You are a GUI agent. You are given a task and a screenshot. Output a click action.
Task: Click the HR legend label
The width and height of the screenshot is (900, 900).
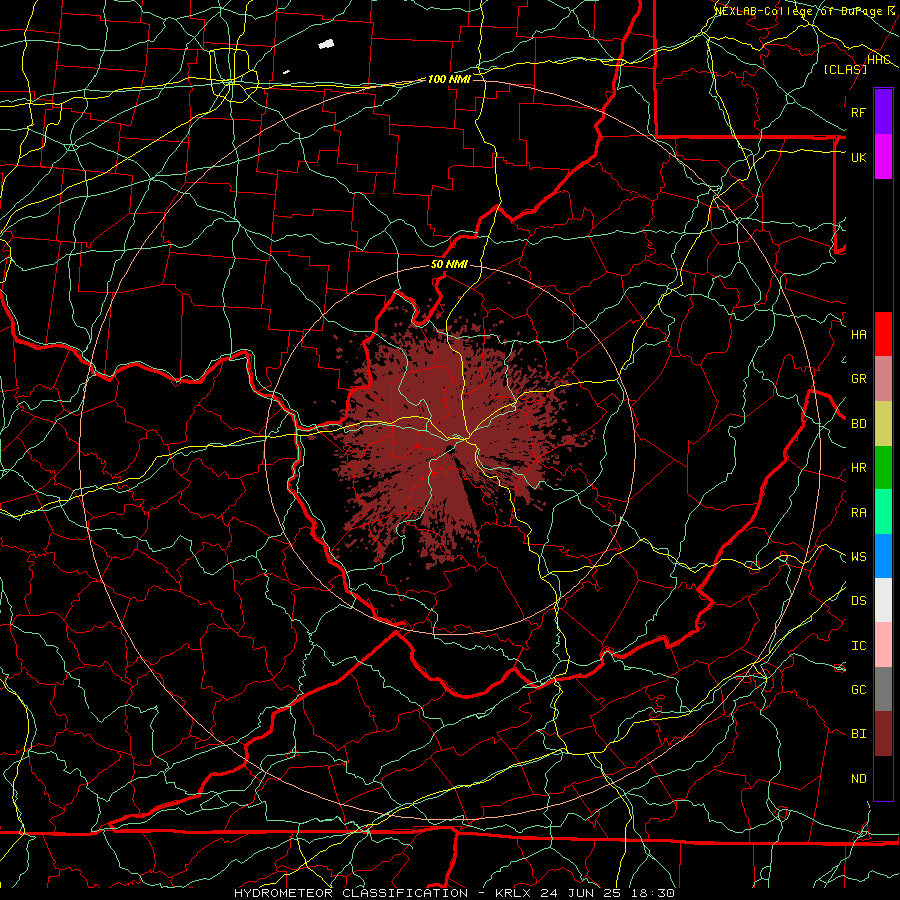858,468
